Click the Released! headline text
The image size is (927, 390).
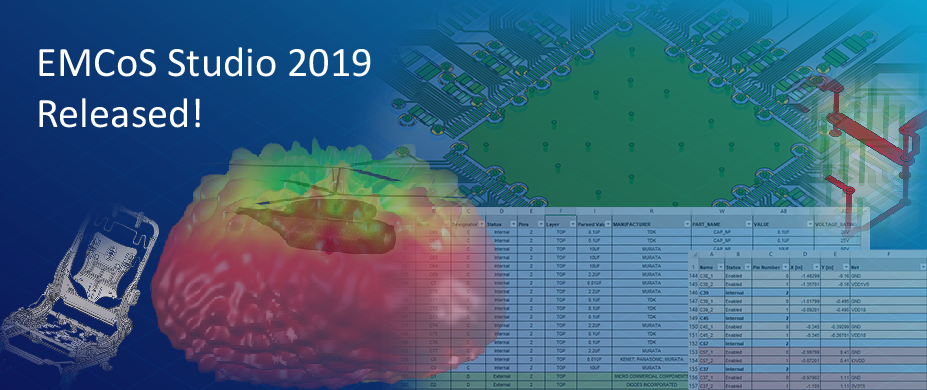point(119,114)
